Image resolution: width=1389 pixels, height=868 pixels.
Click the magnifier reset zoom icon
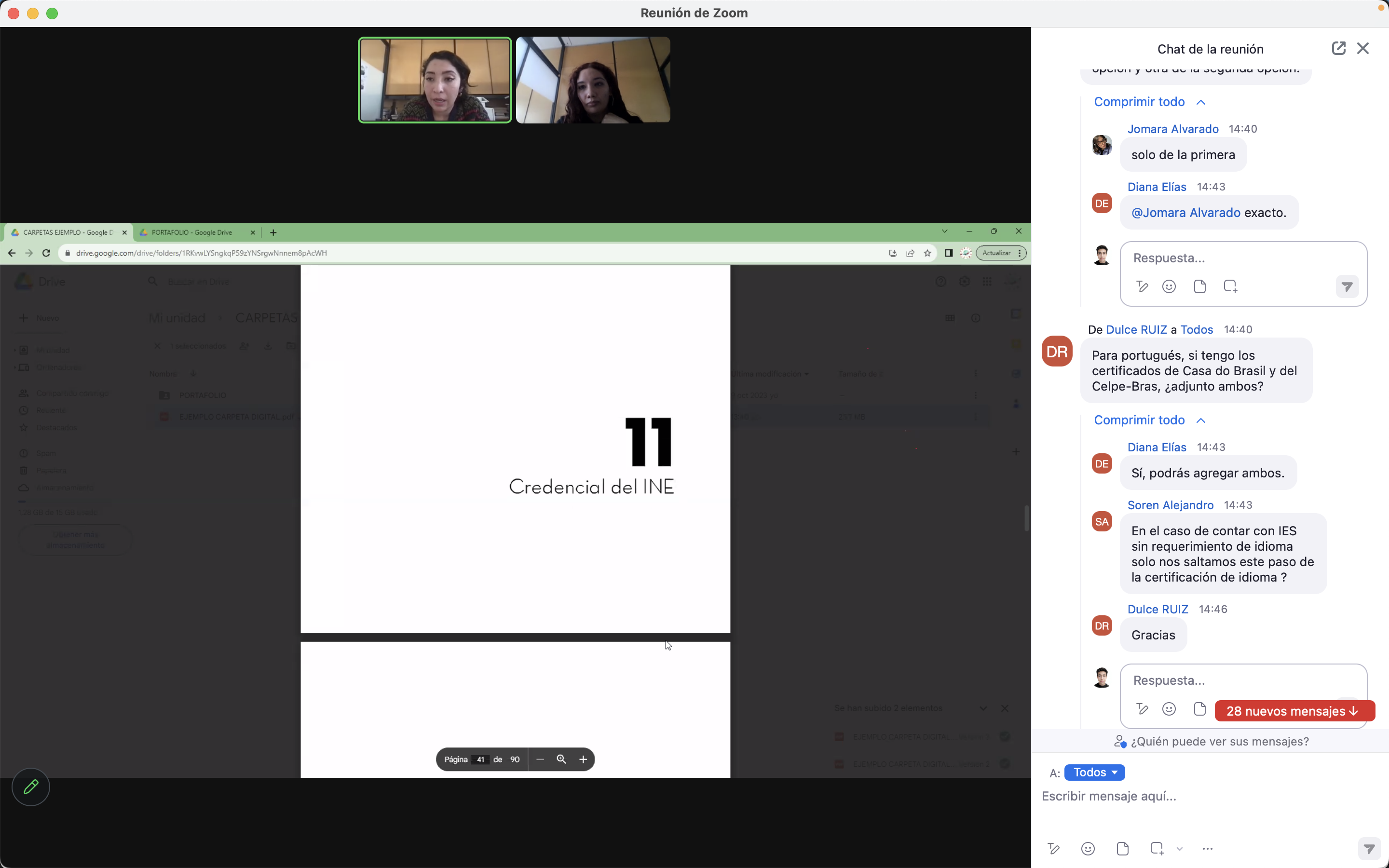point(561,759)
